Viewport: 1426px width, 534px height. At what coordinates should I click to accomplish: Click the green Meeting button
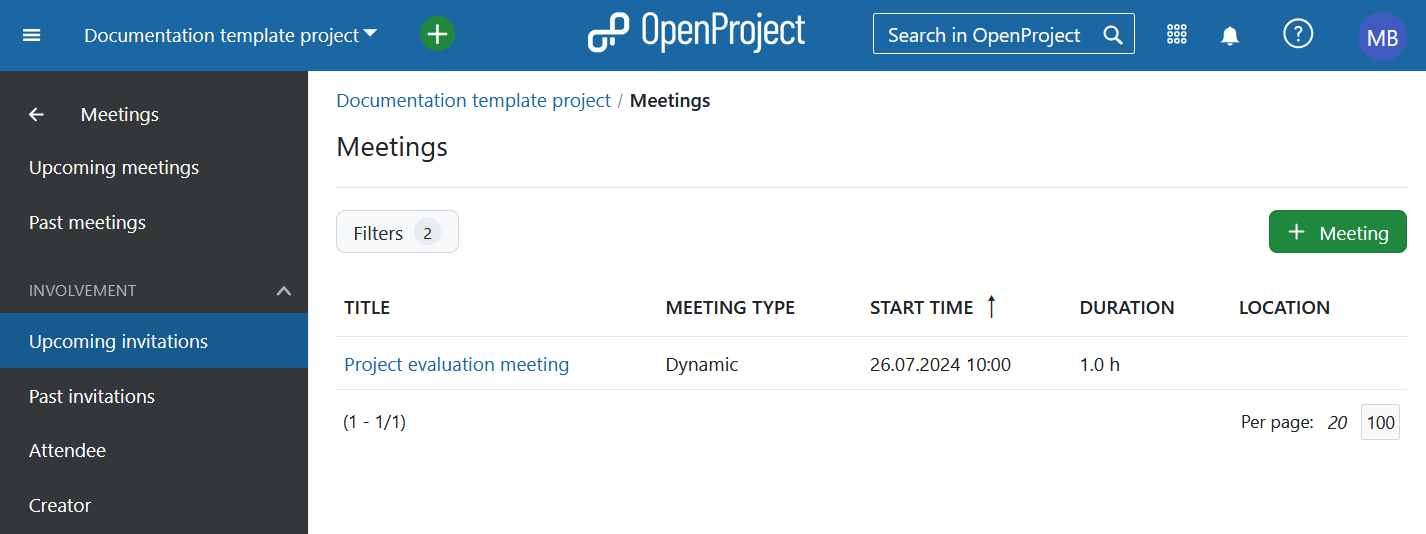1337,232
